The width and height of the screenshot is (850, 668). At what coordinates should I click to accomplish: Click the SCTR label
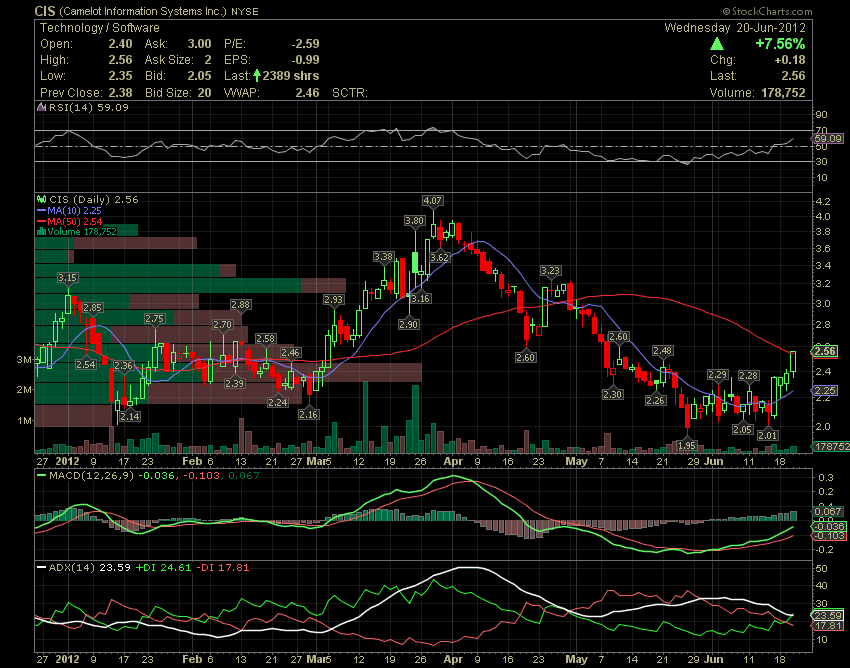point(350,93)
